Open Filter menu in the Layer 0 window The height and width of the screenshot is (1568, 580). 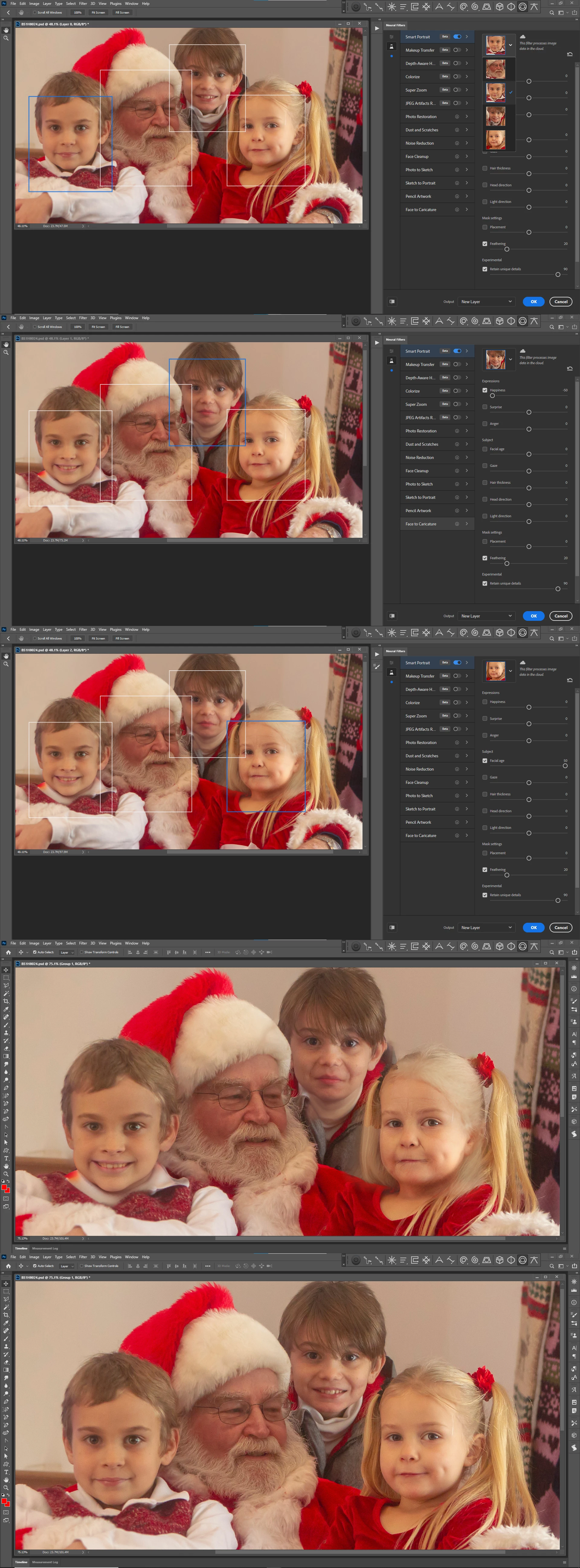[x=83, y=4]
